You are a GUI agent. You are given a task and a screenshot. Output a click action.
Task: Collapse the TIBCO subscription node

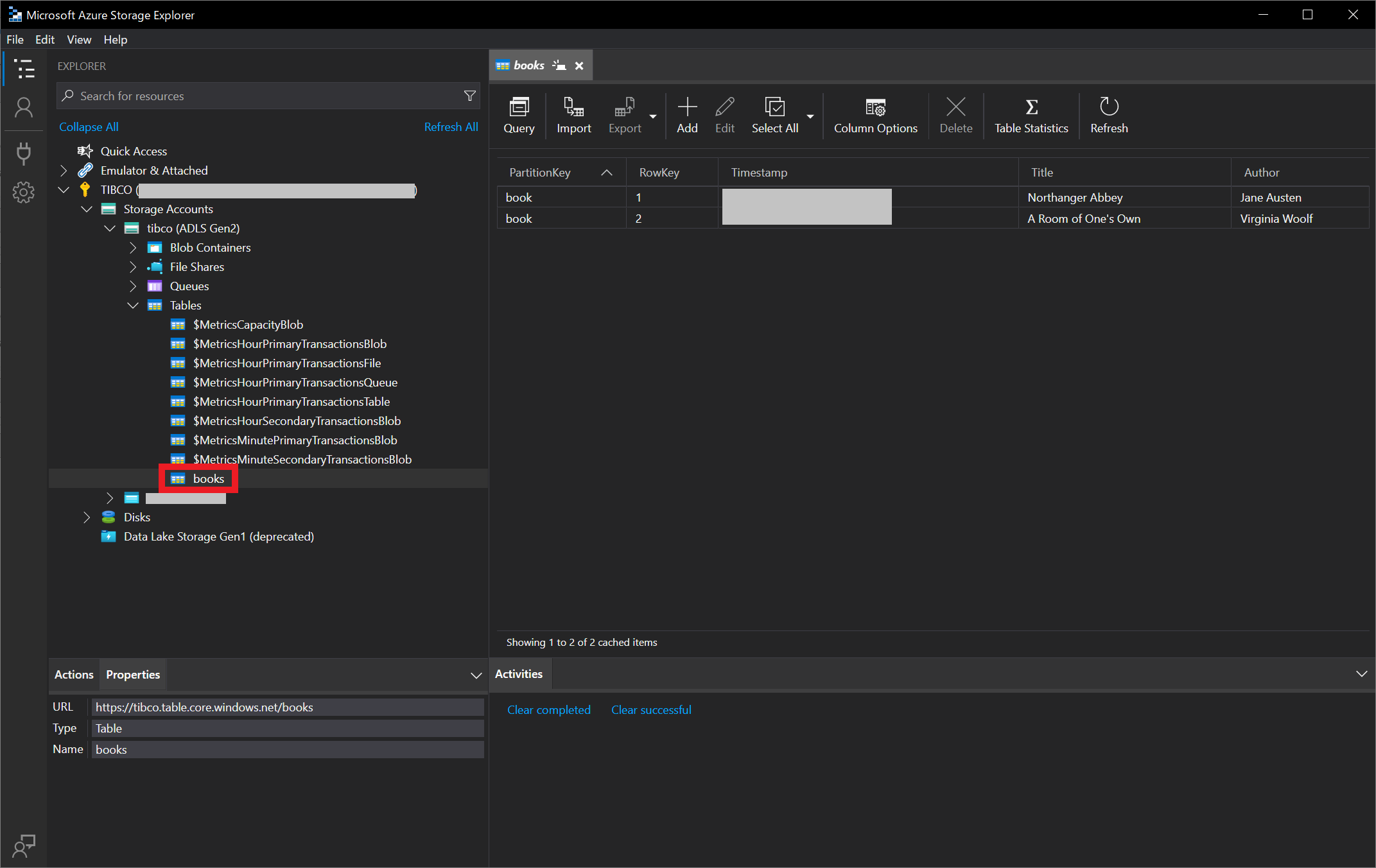click(64, 189)
